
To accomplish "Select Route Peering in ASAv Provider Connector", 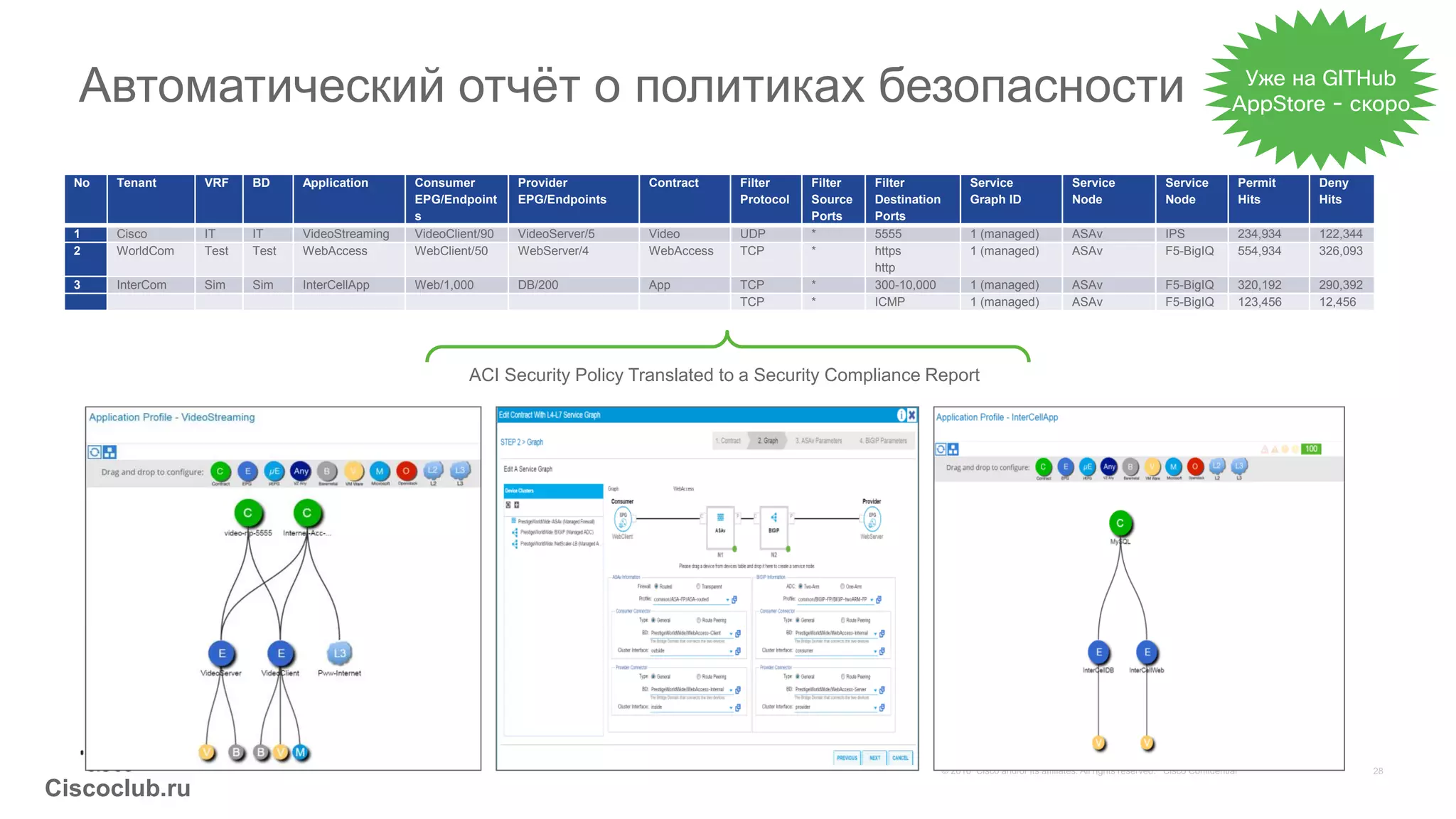I will pos(699,677).
